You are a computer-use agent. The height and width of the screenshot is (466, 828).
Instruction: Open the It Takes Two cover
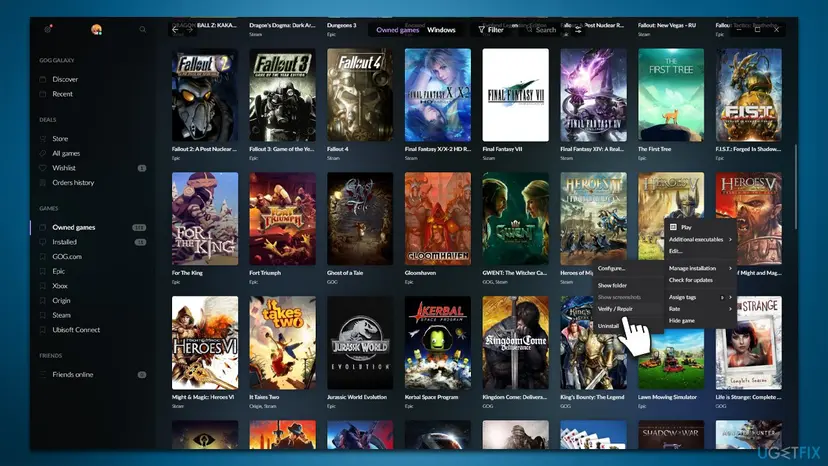283,343
